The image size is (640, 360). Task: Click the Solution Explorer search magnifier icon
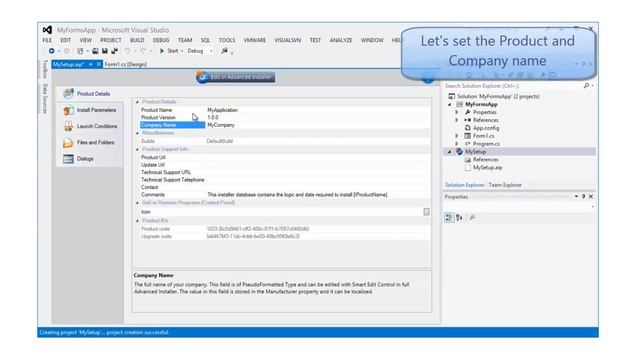(x=586, y=86)
